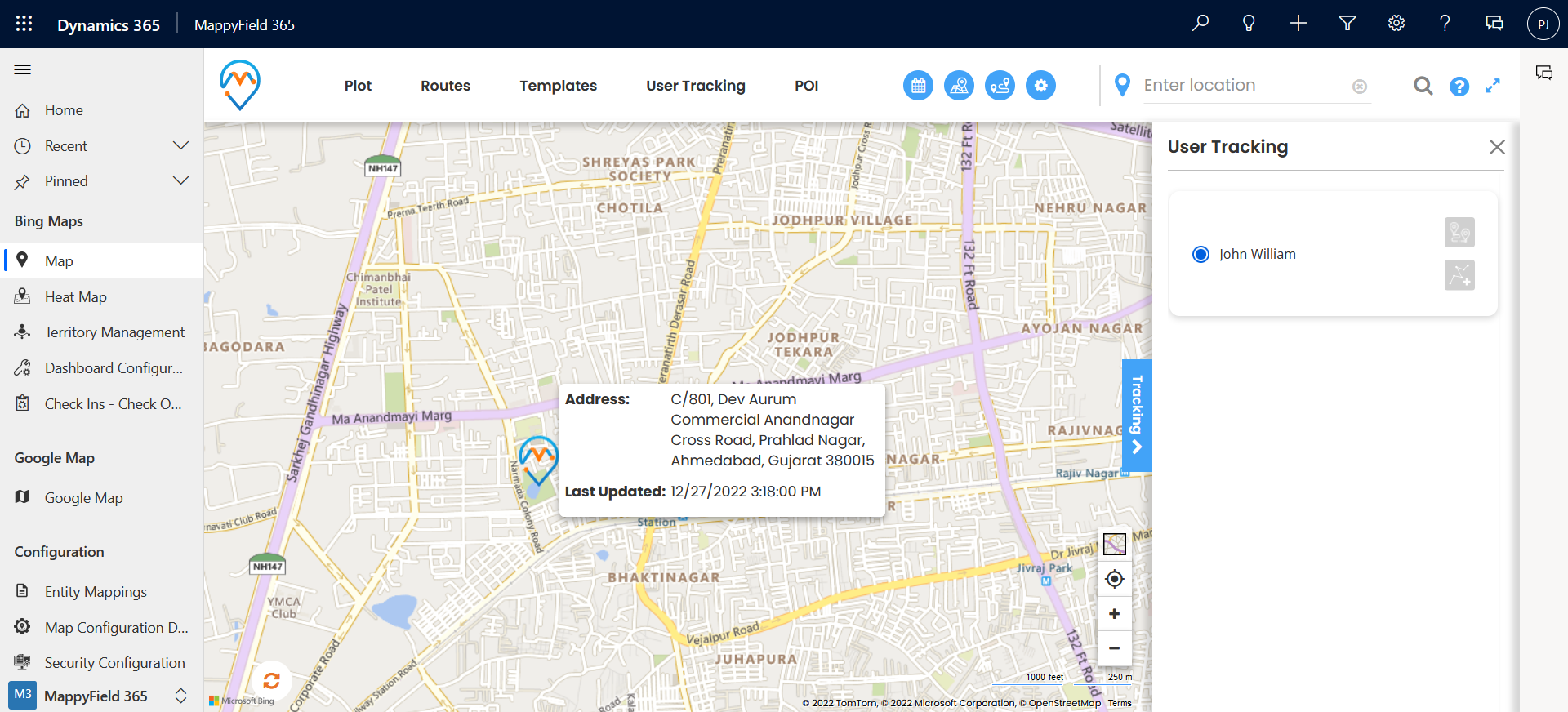Go to Home in sidebar

click(101, 110)
